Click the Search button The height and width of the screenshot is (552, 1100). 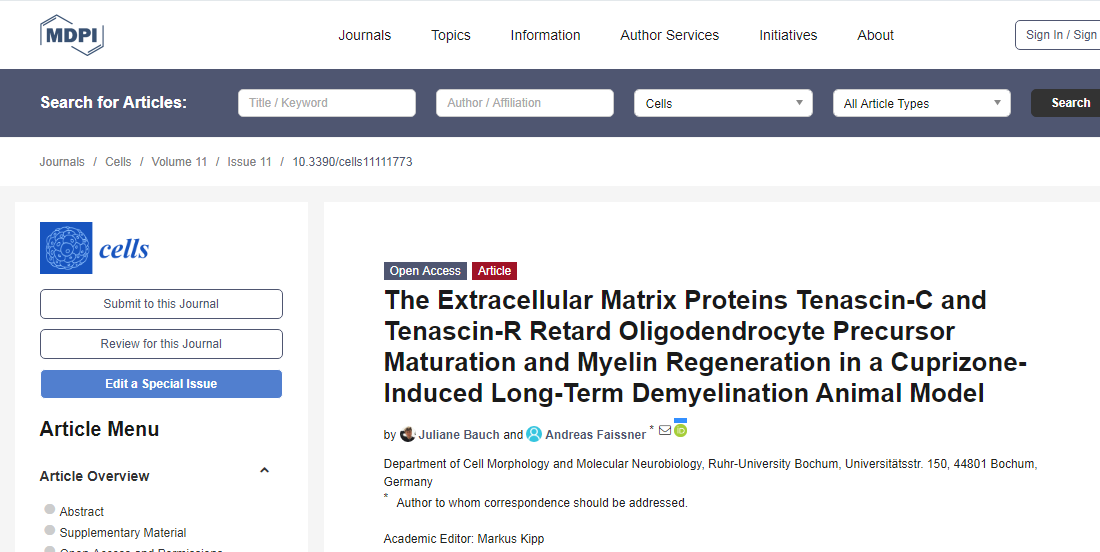(x=1066, y=103)
